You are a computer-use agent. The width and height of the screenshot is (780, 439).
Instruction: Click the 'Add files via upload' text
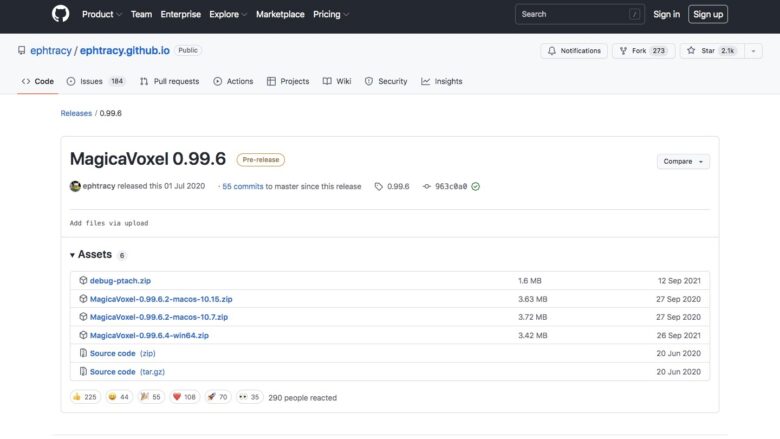pyautogui.click(x=109, y=223)
